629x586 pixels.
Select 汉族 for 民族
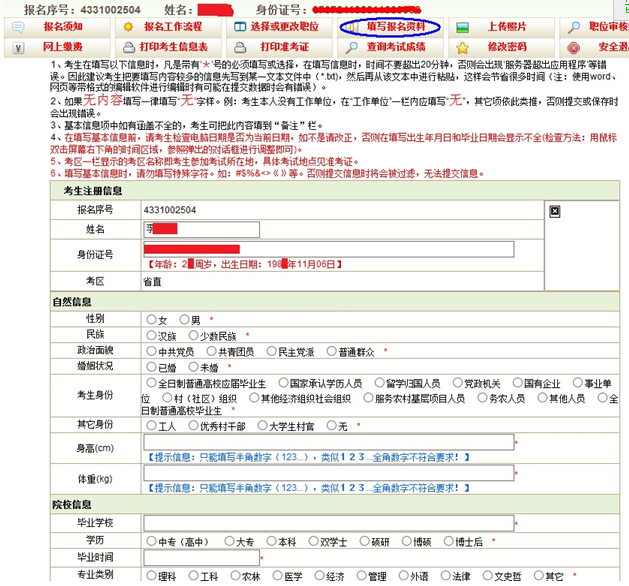click(151, 335)
